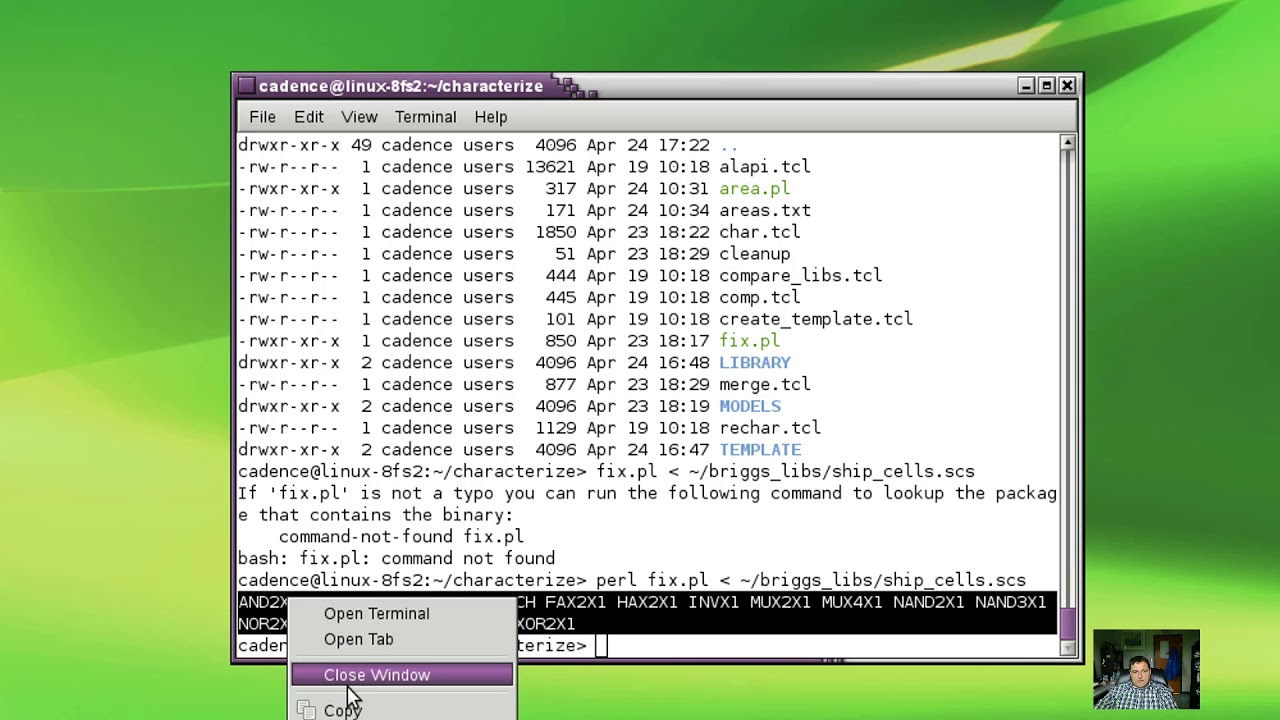Open the Help menu
1280x720 pixels.
tap(491, 117)
